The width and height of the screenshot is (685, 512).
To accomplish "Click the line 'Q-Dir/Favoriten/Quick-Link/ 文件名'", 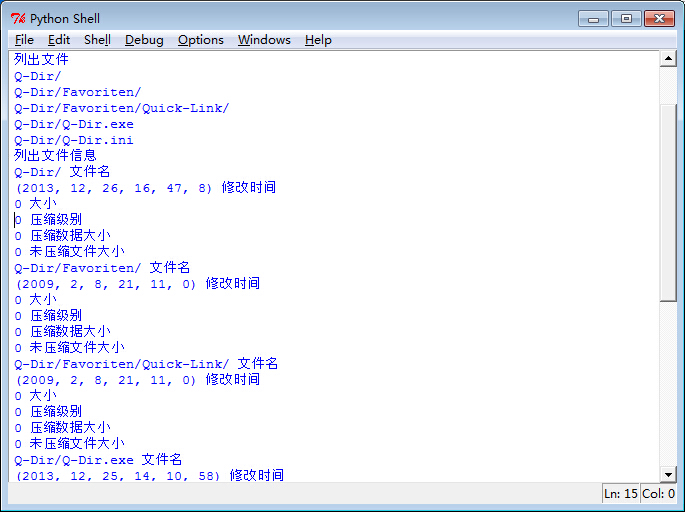I will (146, 364).
